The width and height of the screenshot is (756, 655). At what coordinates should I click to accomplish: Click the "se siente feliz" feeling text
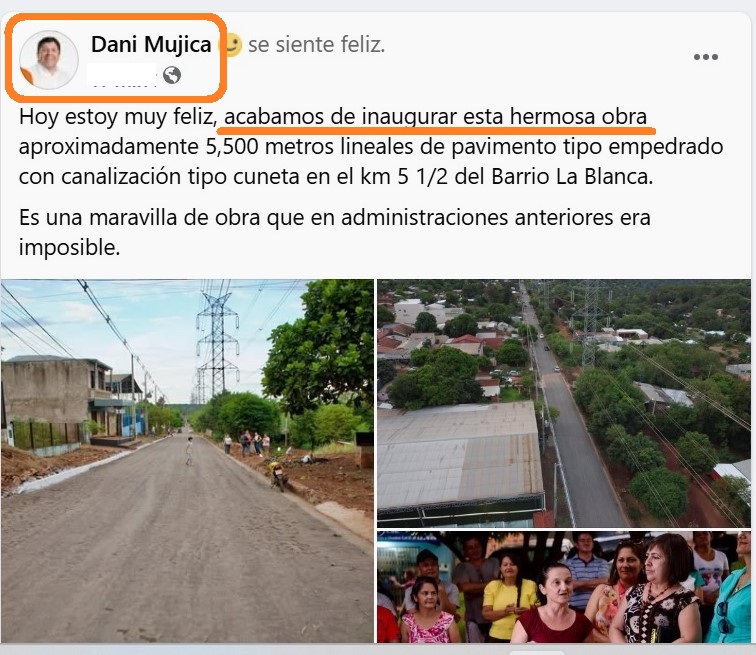[x=316, y=44]
